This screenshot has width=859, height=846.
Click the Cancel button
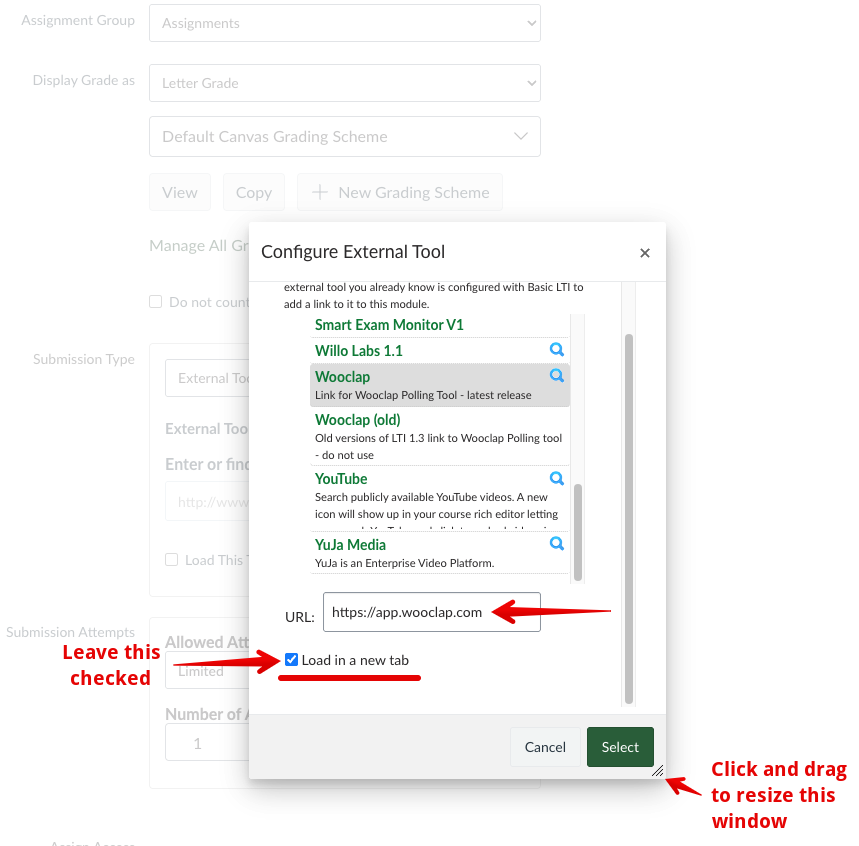coord(545,747)
